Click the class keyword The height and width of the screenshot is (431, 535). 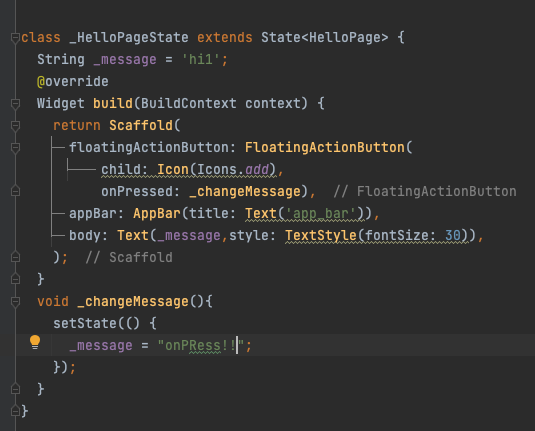coord(41,38)
